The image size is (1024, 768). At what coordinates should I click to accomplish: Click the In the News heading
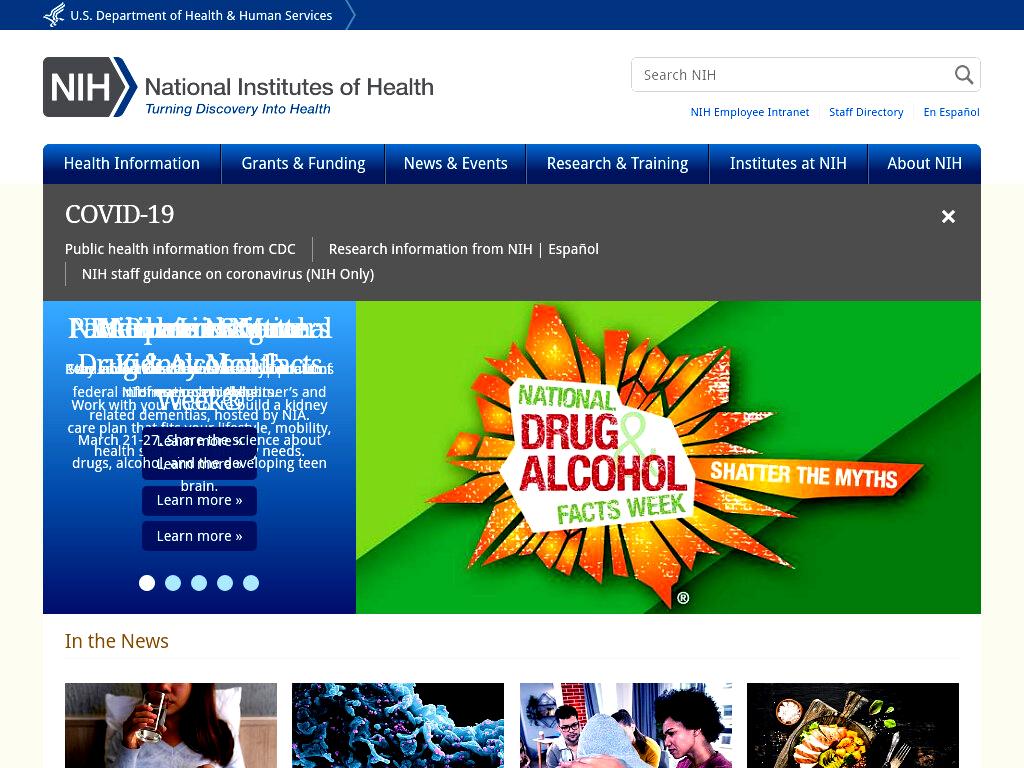click(117, 641)
